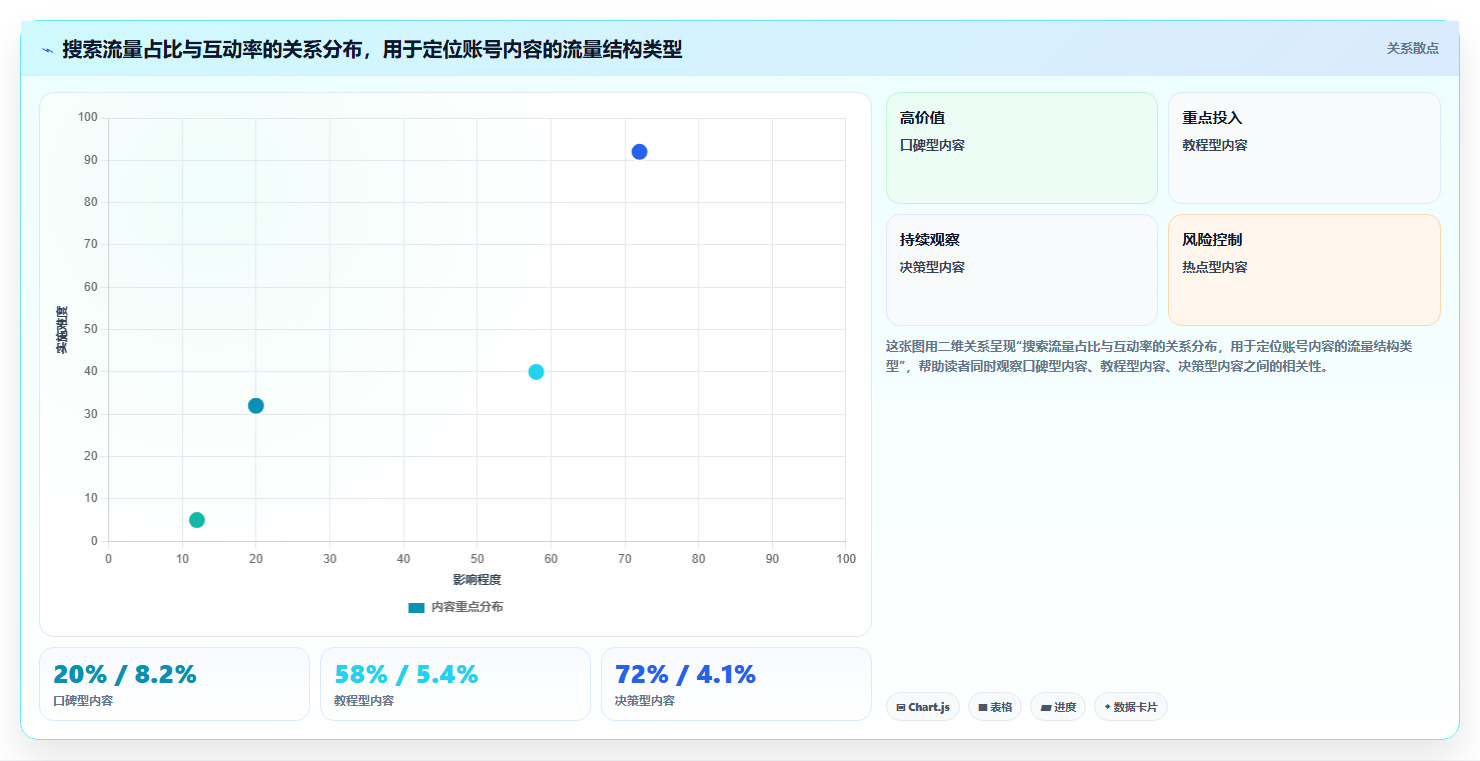Click the 实施难度 y-axis title
This screenshot has height=761, width=1480.
click(x=62, y=330)
